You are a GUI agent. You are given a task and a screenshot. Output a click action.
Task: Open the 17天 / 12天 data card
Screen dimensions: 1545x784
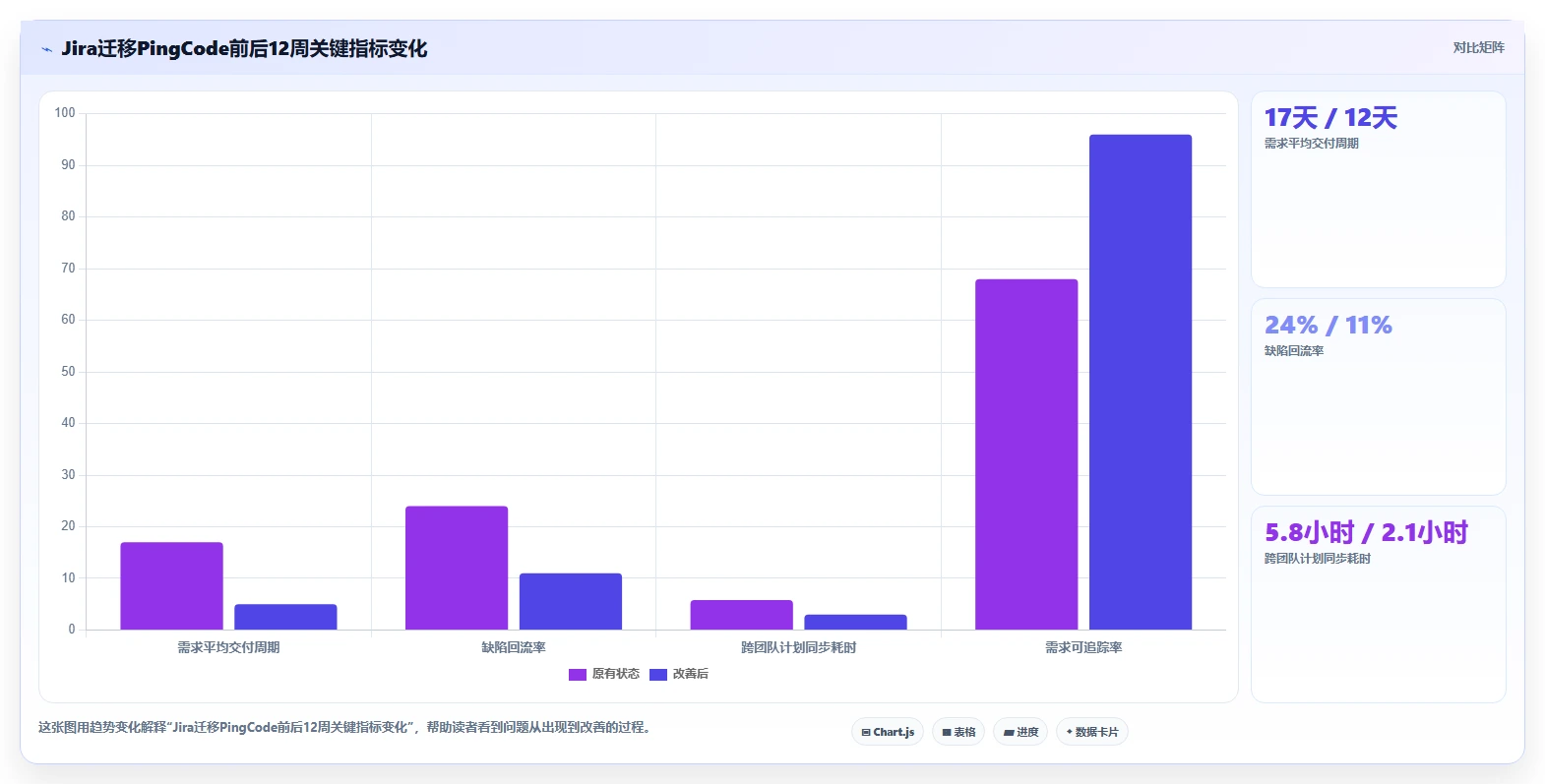(x=1379, y=190)
